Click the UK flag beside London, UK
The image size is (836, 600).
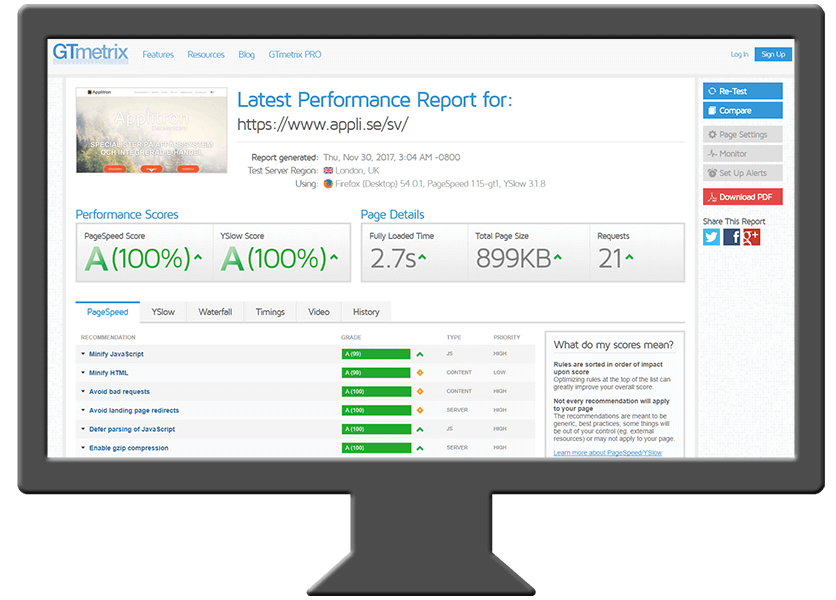(x=328, y=171)
